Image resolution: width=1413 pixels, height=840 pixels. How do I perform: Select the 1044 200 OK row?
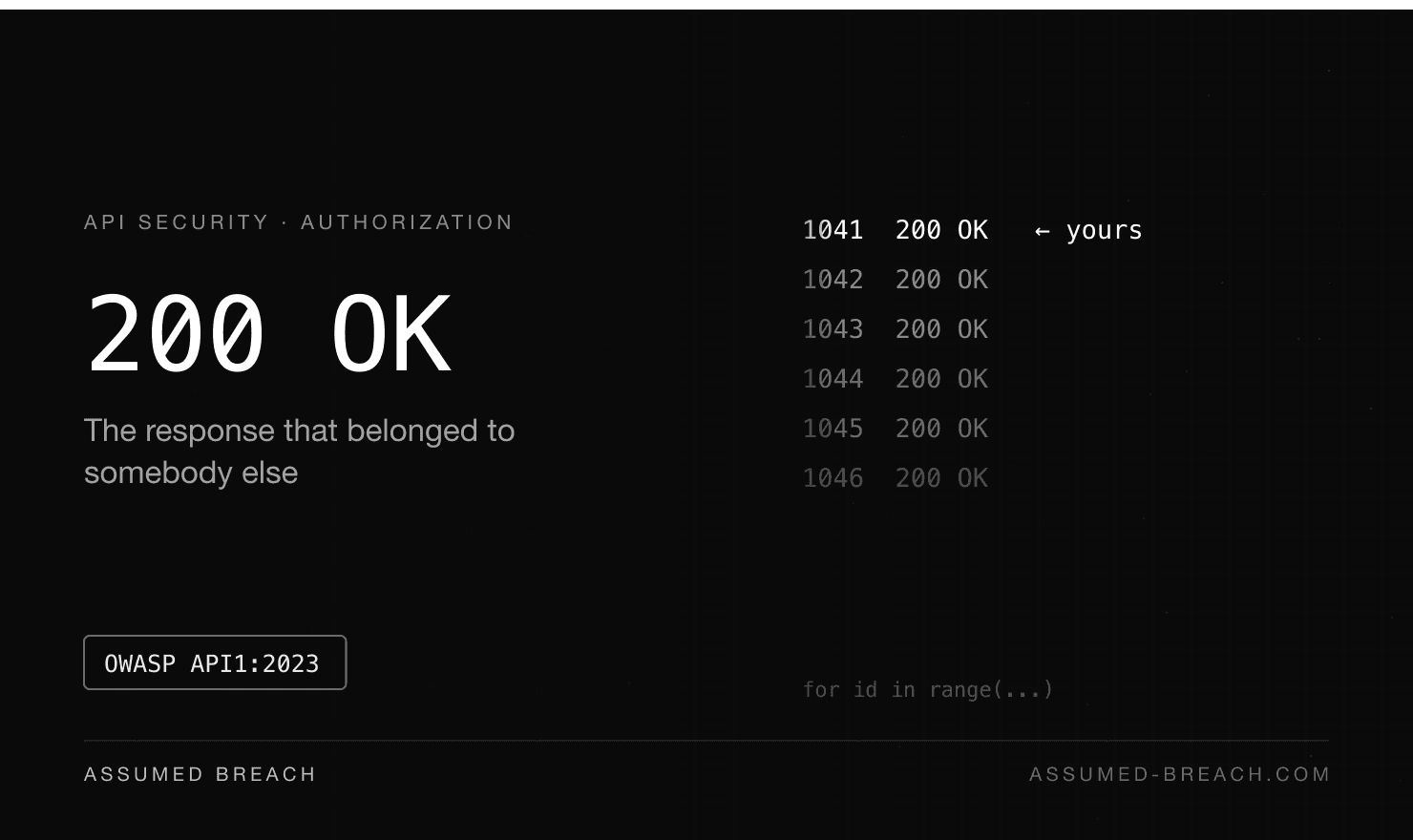click(896, 379)
